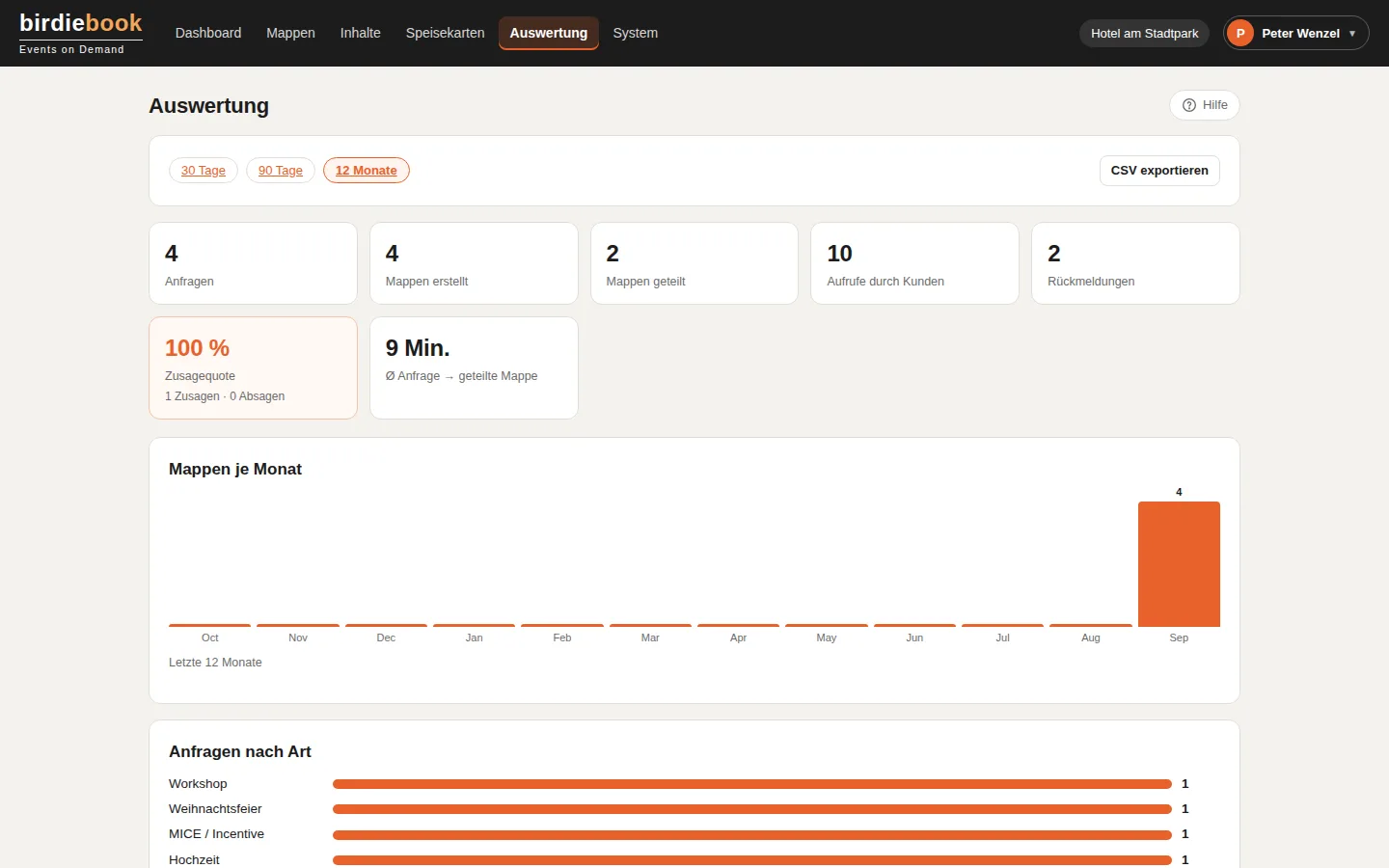1389x868 pixels.
Task: Select the 12 Monate range
Action: (x=367, y=171)
